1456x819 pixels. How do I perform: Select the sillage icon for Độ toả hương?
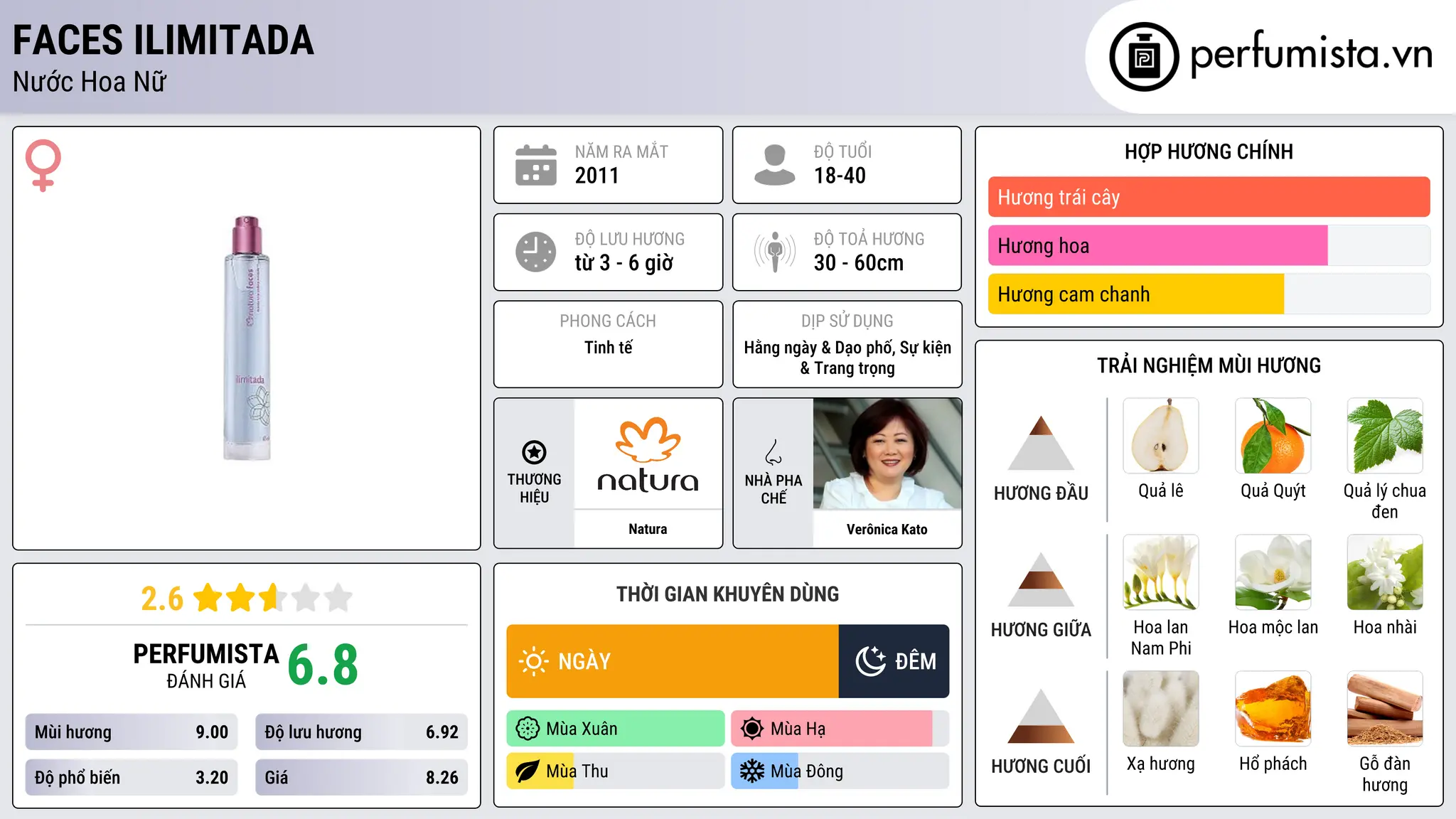click(x=775, y=252)
